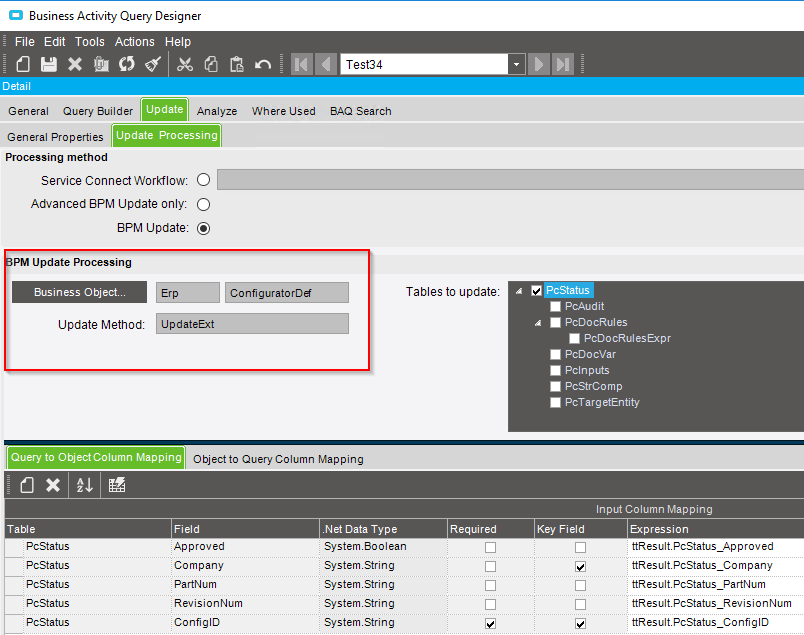Open the Test34 query ID dropdown
804x635 pixels.
(x=516, y=64)
